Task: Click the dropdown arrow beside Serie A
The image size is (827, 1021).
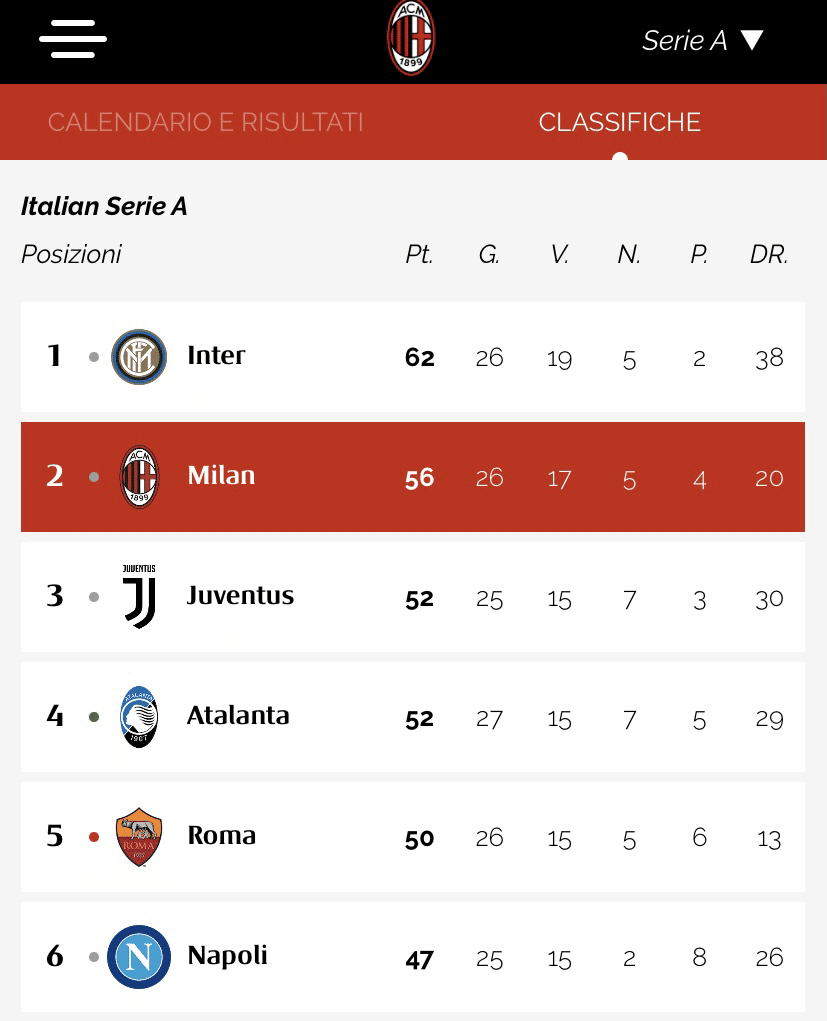Action: 752,40
